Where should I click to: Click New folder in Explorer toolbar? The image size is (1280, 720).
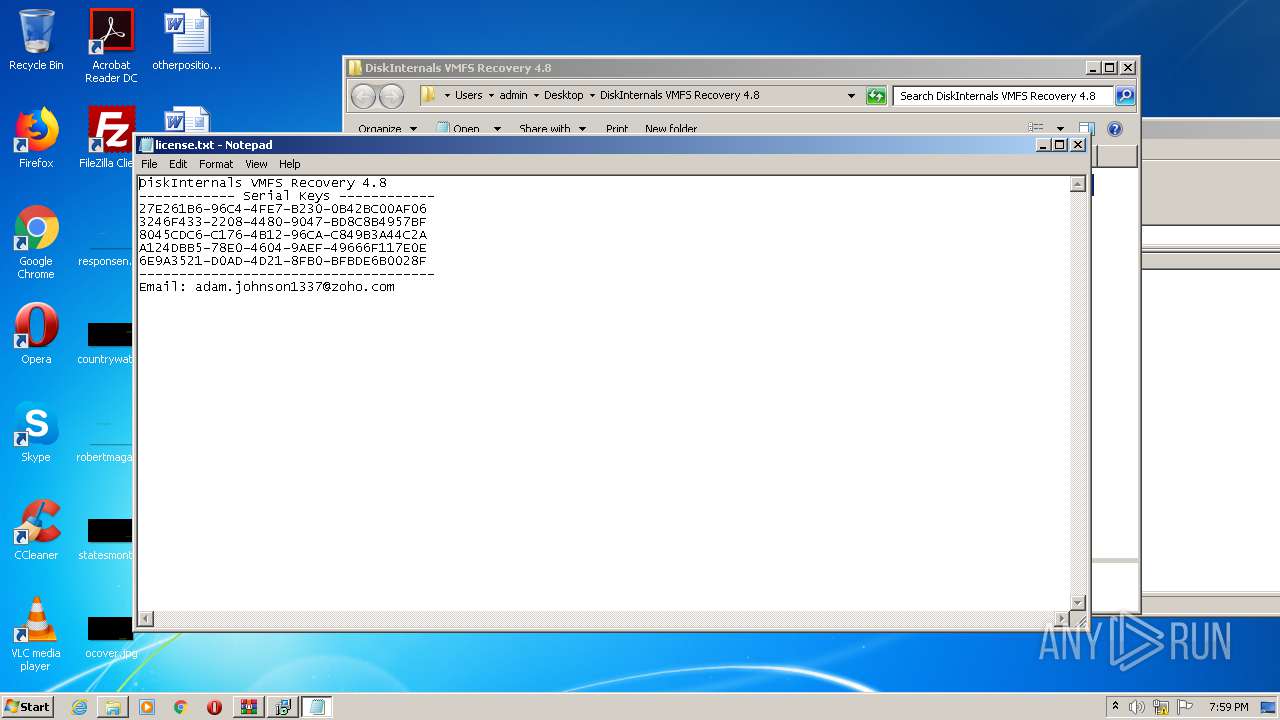pyautogui.click(x=671, y=129)
